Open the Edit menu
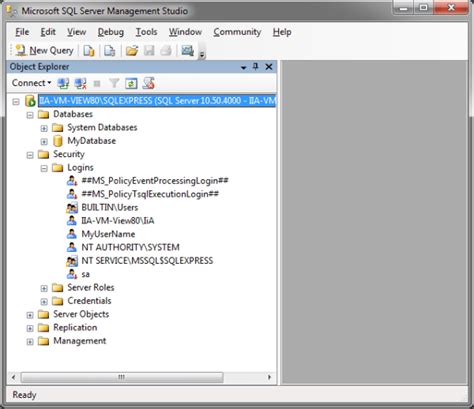The height and width of the screenshot is (409, 474). 48,32
